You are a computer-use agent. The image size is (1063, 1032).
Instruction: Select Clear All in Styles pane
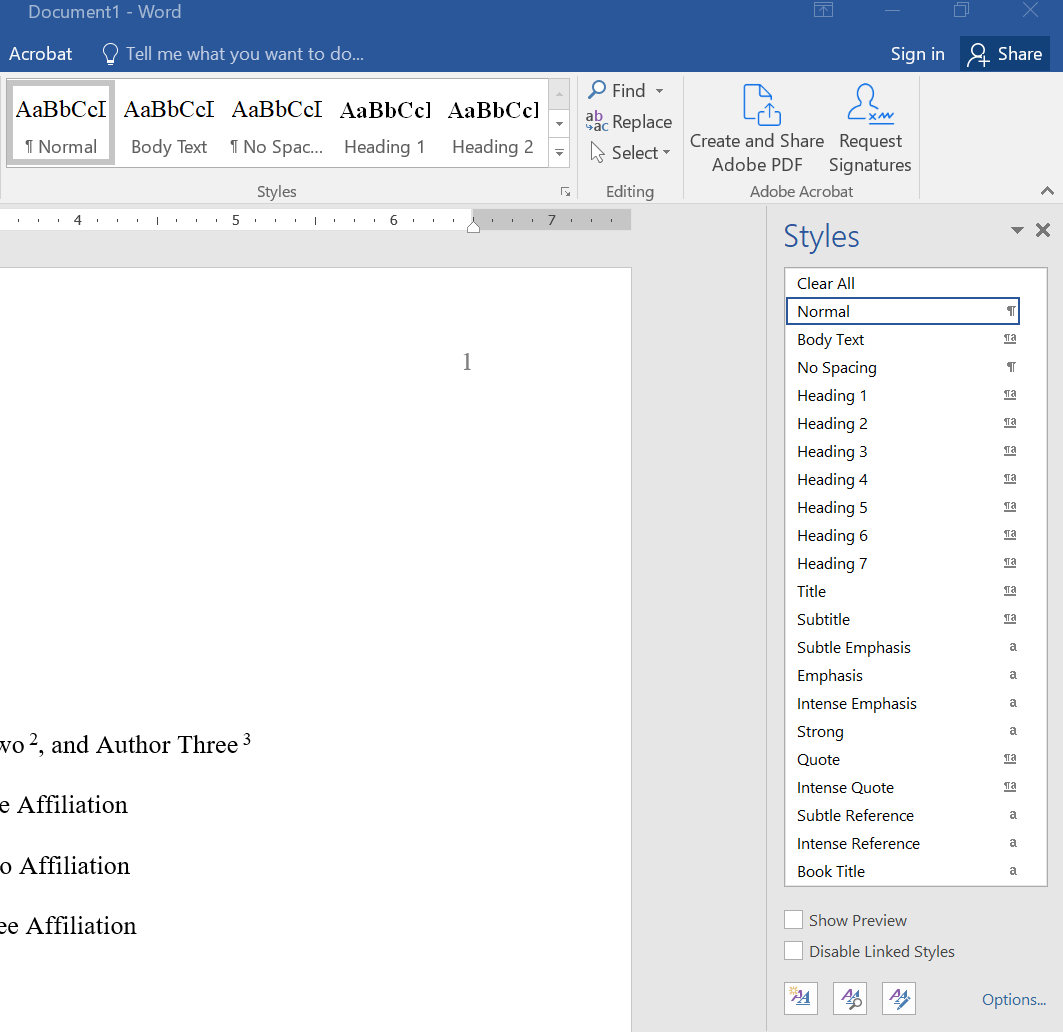pos(902,283)
